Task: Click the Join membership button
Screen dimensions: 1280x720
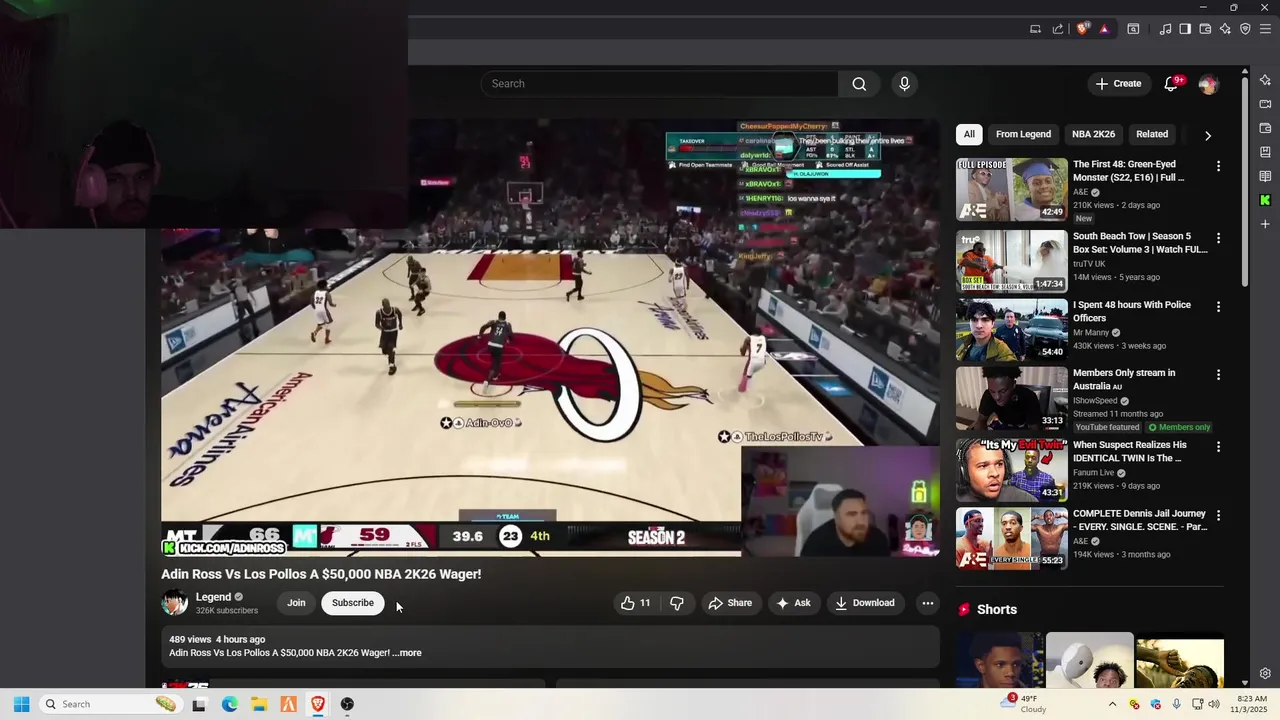Action: coord(296,603)
